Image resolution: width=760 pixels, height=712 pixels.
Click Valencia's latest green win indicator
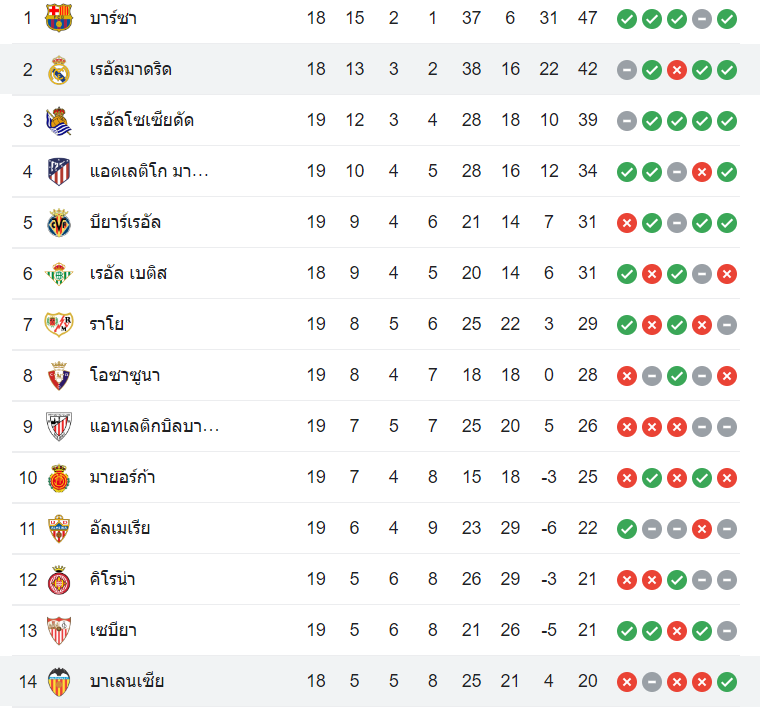(727, 681)
